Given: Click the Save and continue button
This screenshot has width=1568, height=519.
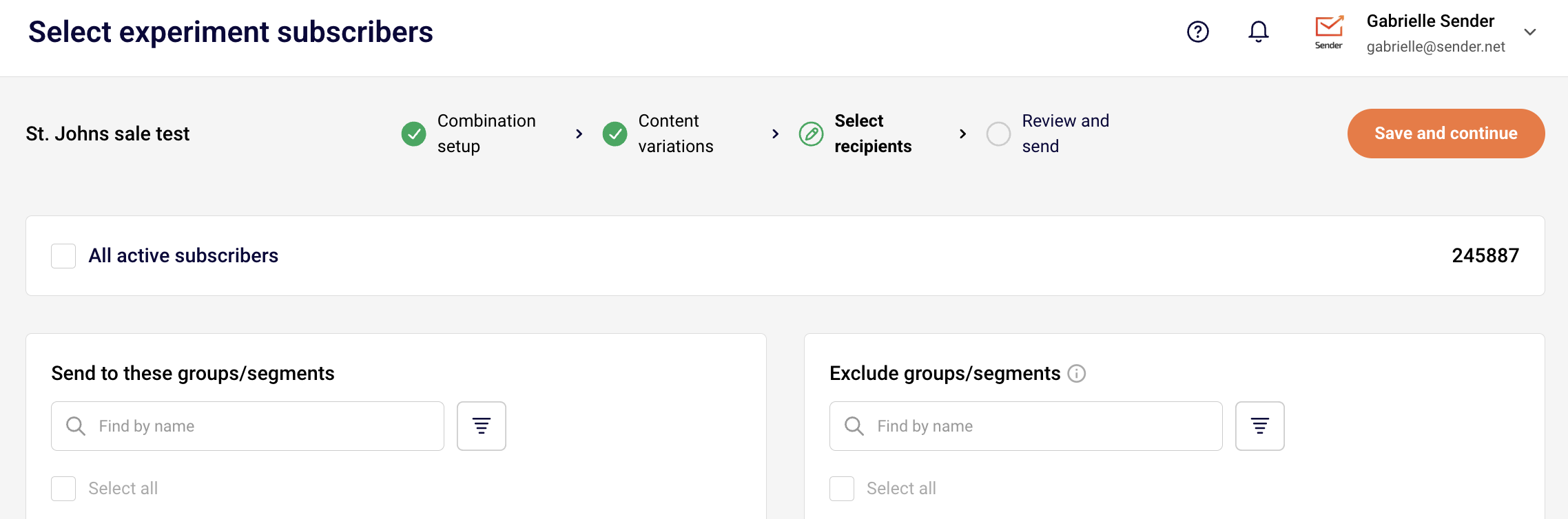Looking at the screenshot, I should click(x=1445, y=134).
